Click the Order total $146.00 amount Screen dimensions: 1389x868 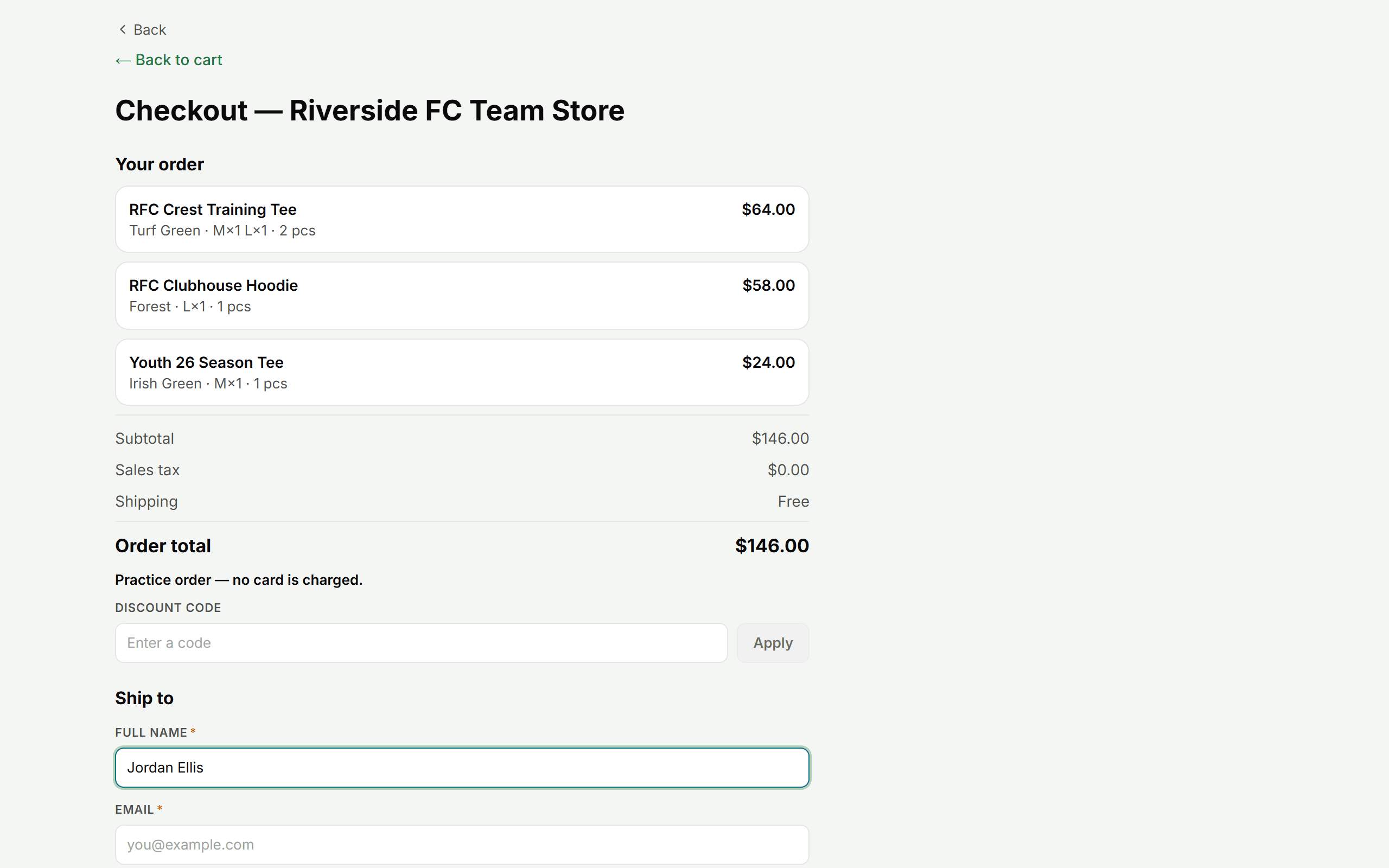772,545
